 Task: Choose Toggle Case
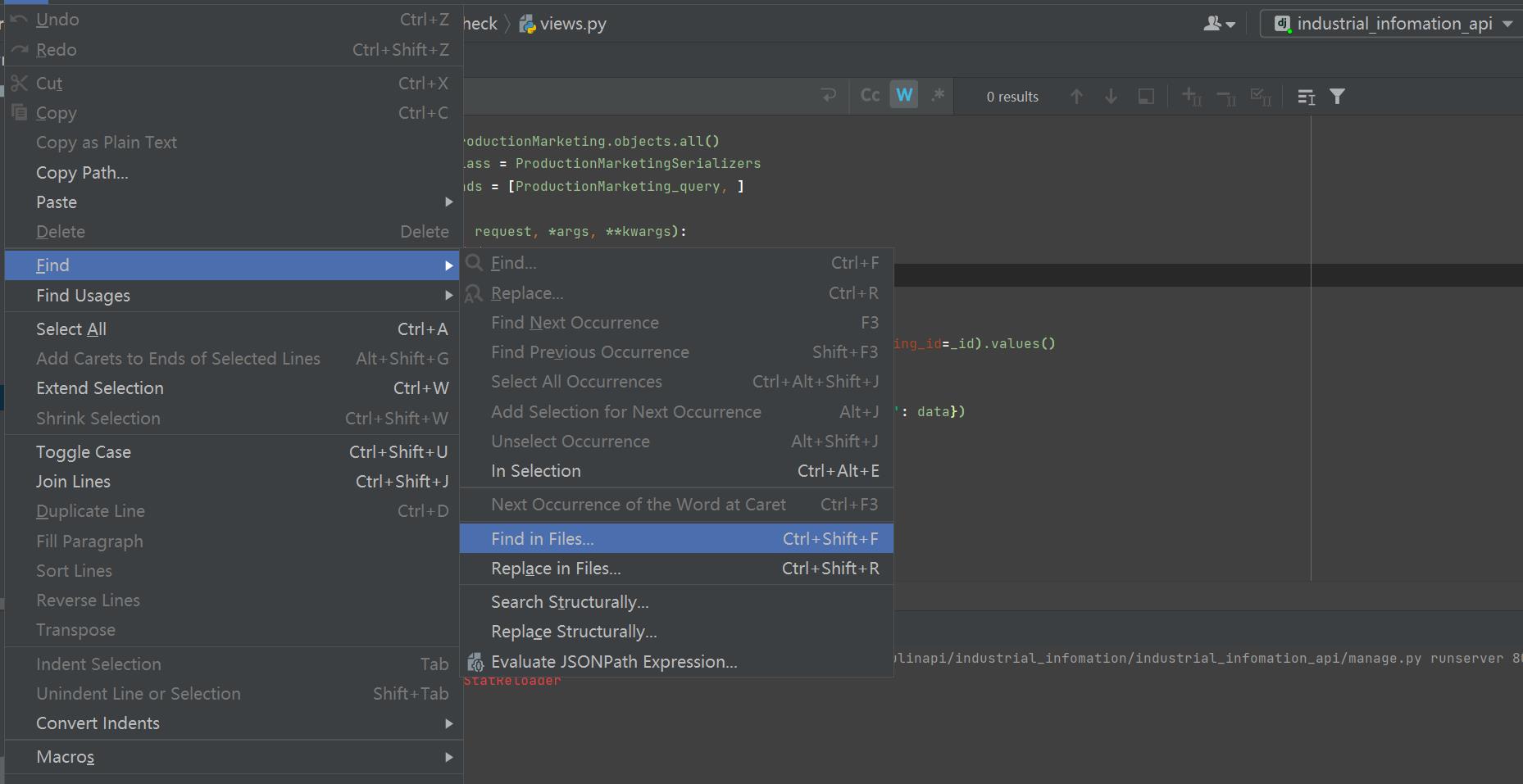click(x=231, y=452)
